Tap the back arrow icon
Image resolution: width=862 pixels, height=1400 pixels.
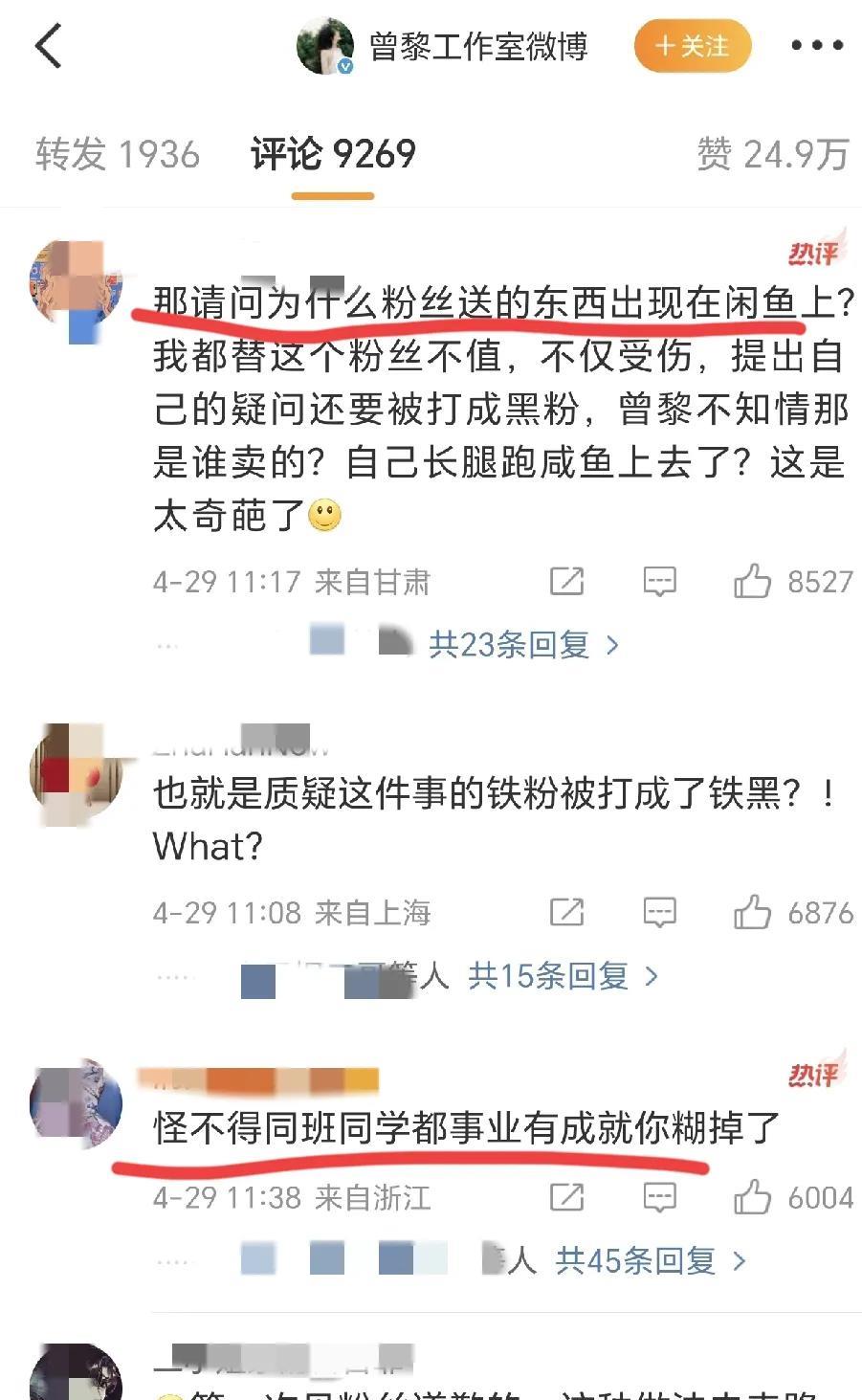[x=48, y=45]
